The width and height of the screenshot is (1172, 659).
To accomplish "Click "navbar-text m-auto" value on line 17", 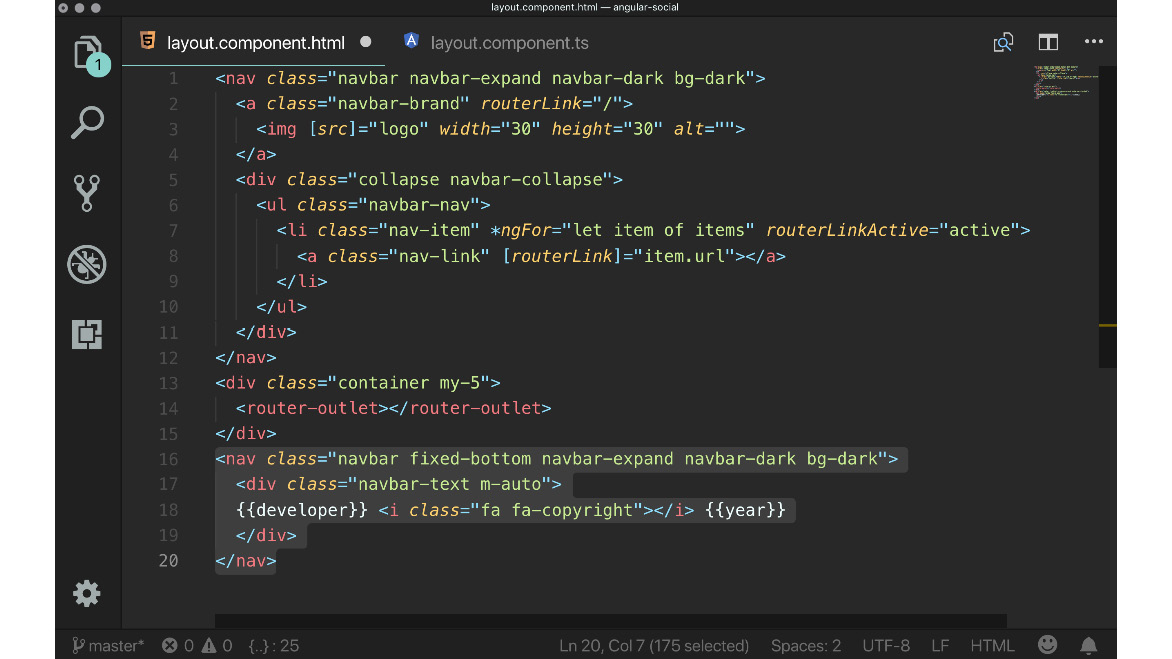I will pos(450,485).
